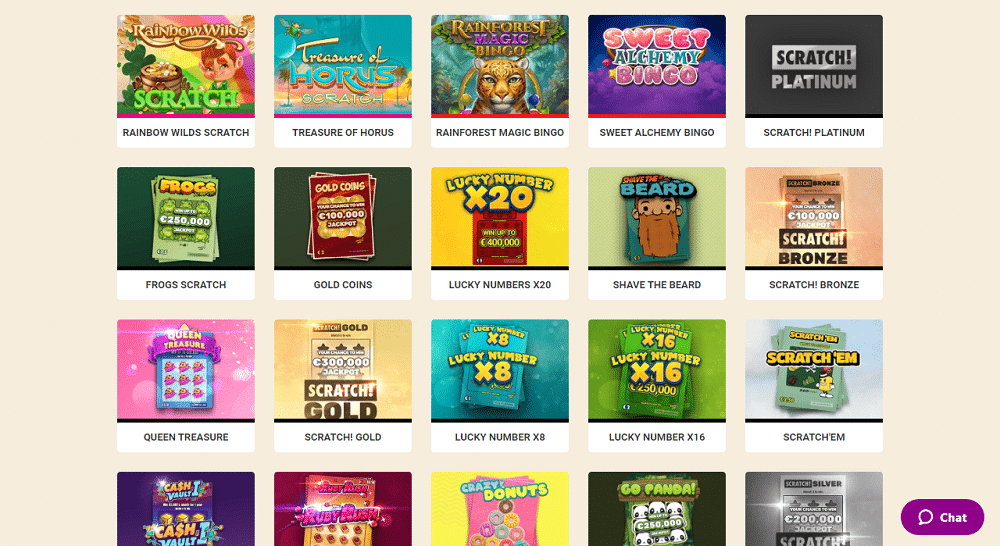
Task: Open the Queen Treasure game image
Action: [186, 371]
